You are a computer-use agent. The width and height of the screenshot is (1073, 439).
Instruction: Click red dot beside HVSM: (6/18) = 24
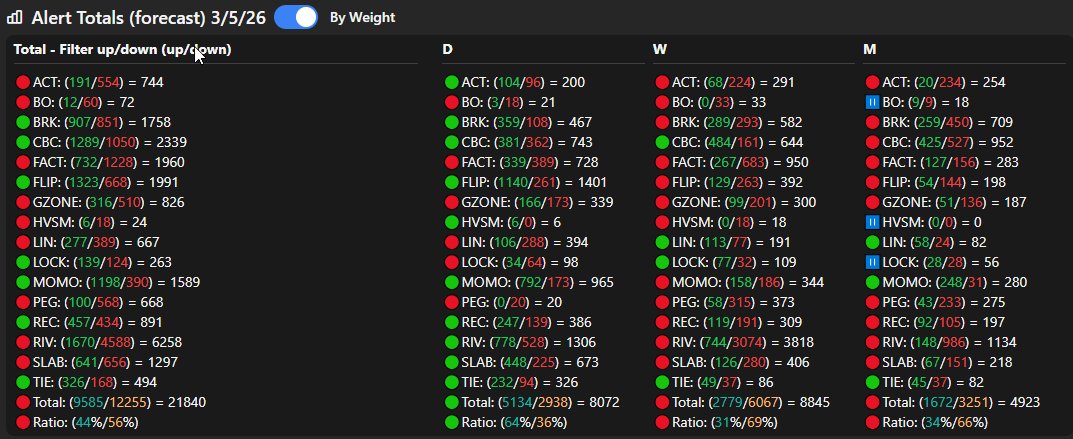point(23,222)
